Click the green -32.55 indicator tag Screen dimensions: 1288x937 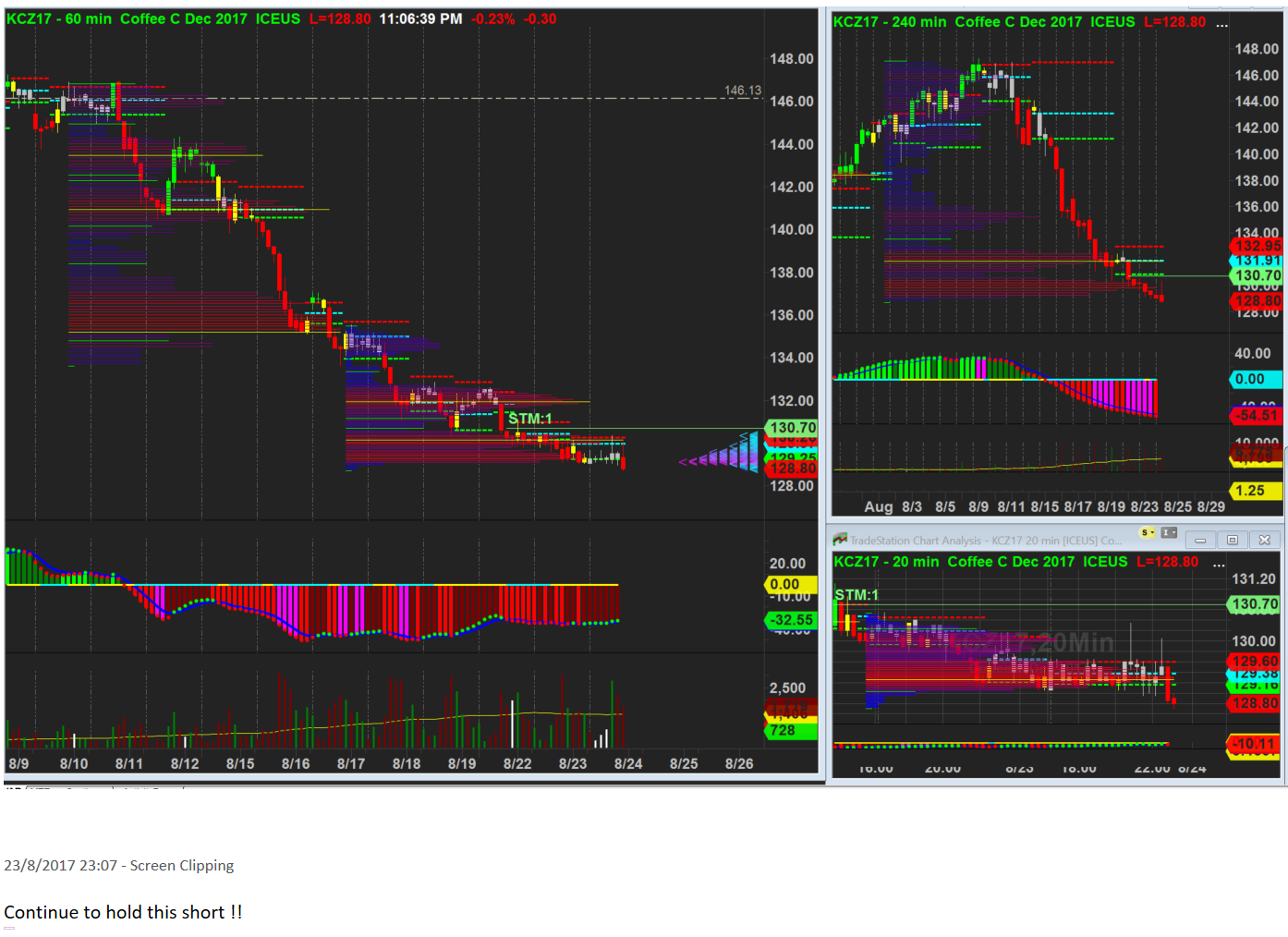(x=792, y=620)
